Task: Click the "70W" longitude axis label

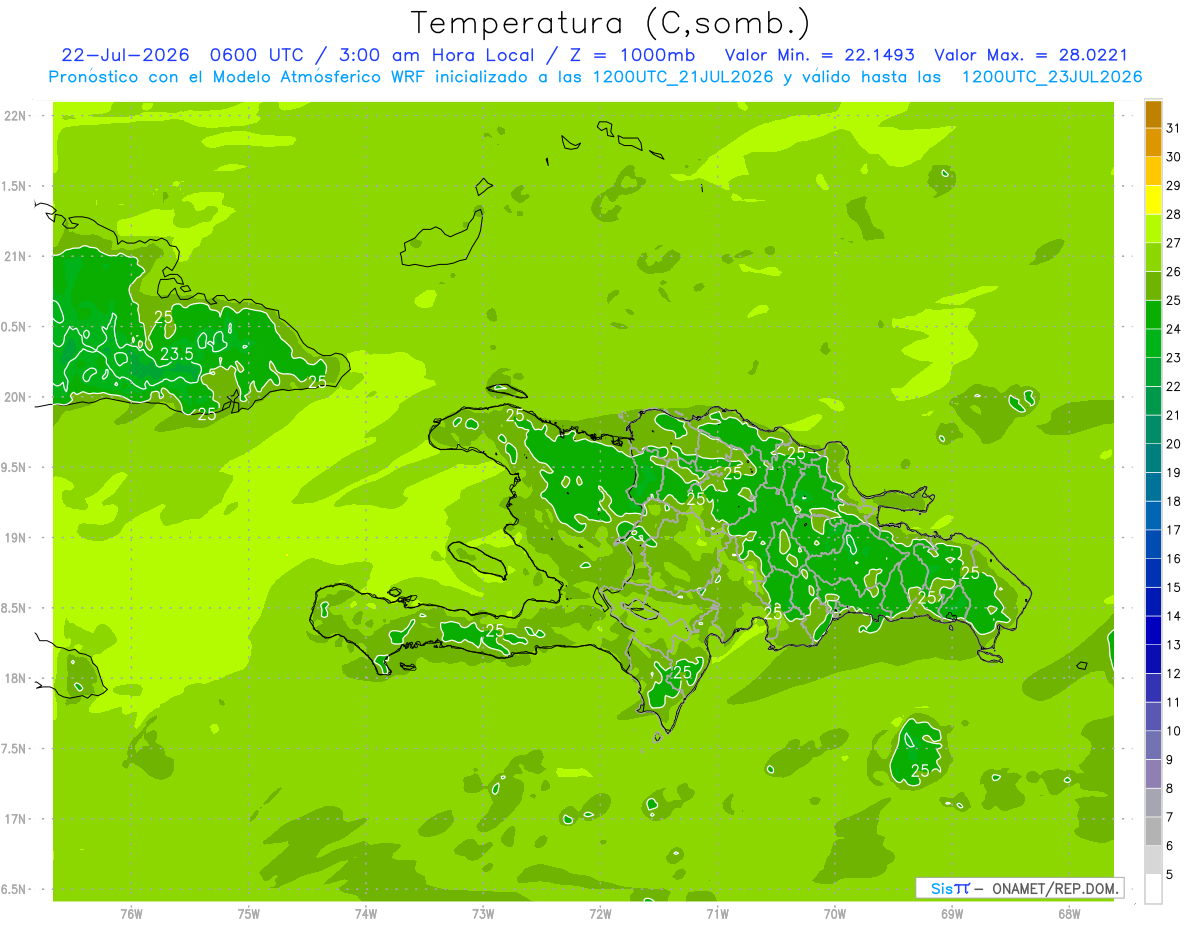Action: point(835,913)
